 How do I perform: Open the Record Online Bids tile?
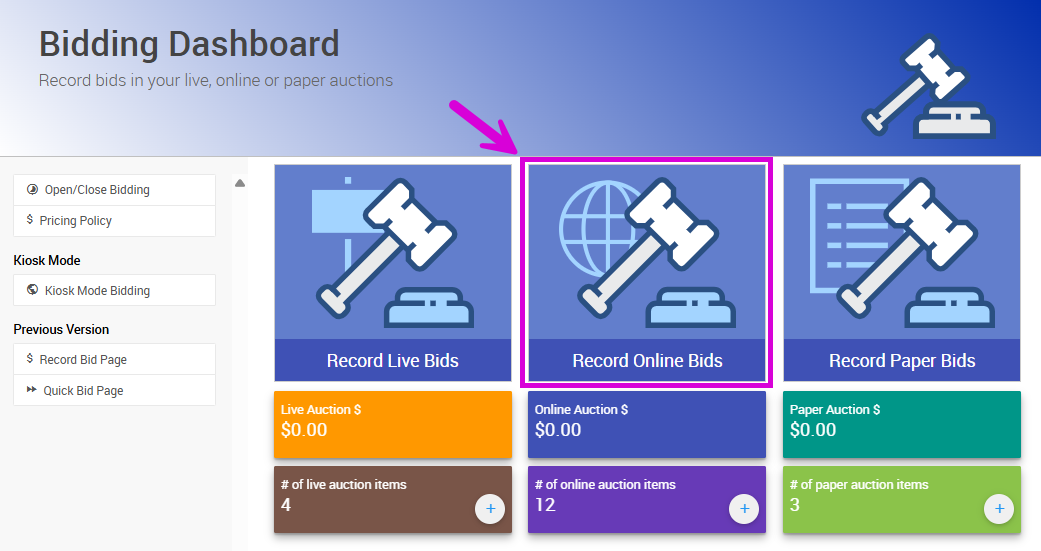(647, 272)
